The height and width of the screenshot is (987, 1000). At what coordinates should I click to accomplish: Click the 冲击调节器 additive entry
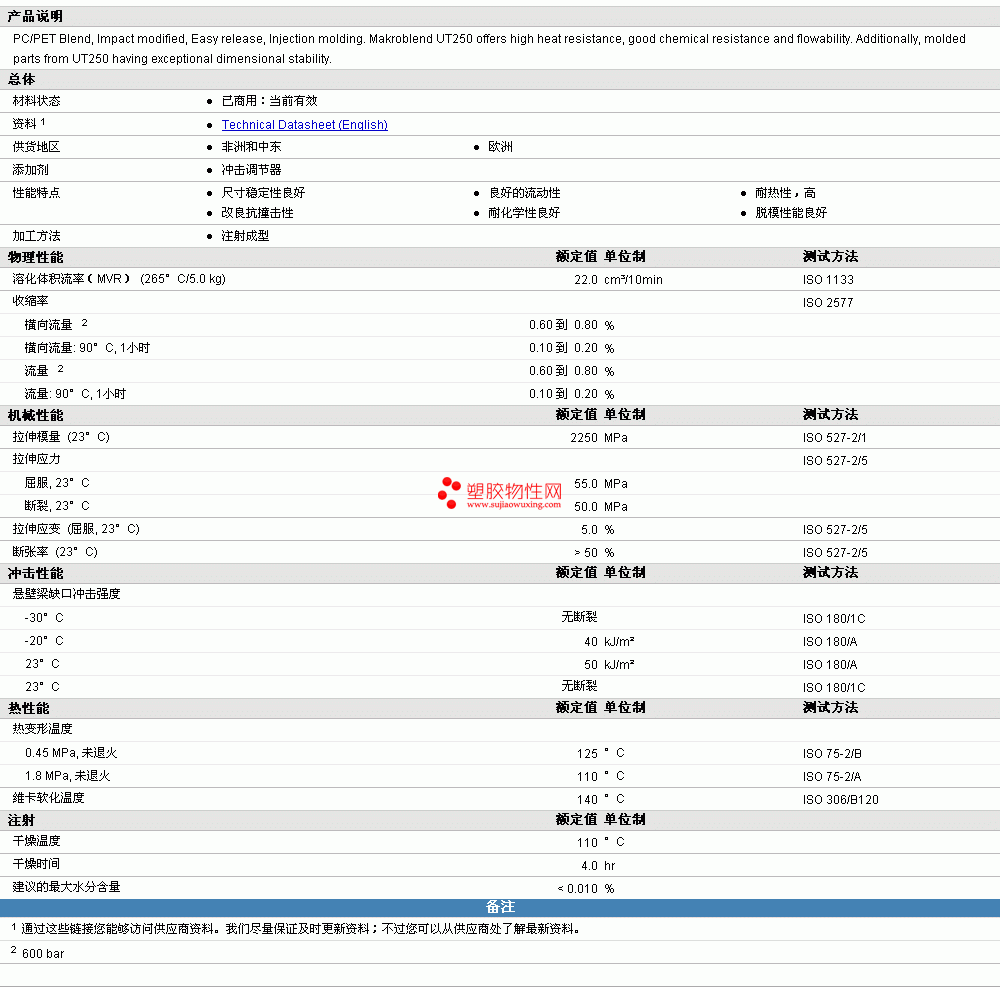(251, 170)
